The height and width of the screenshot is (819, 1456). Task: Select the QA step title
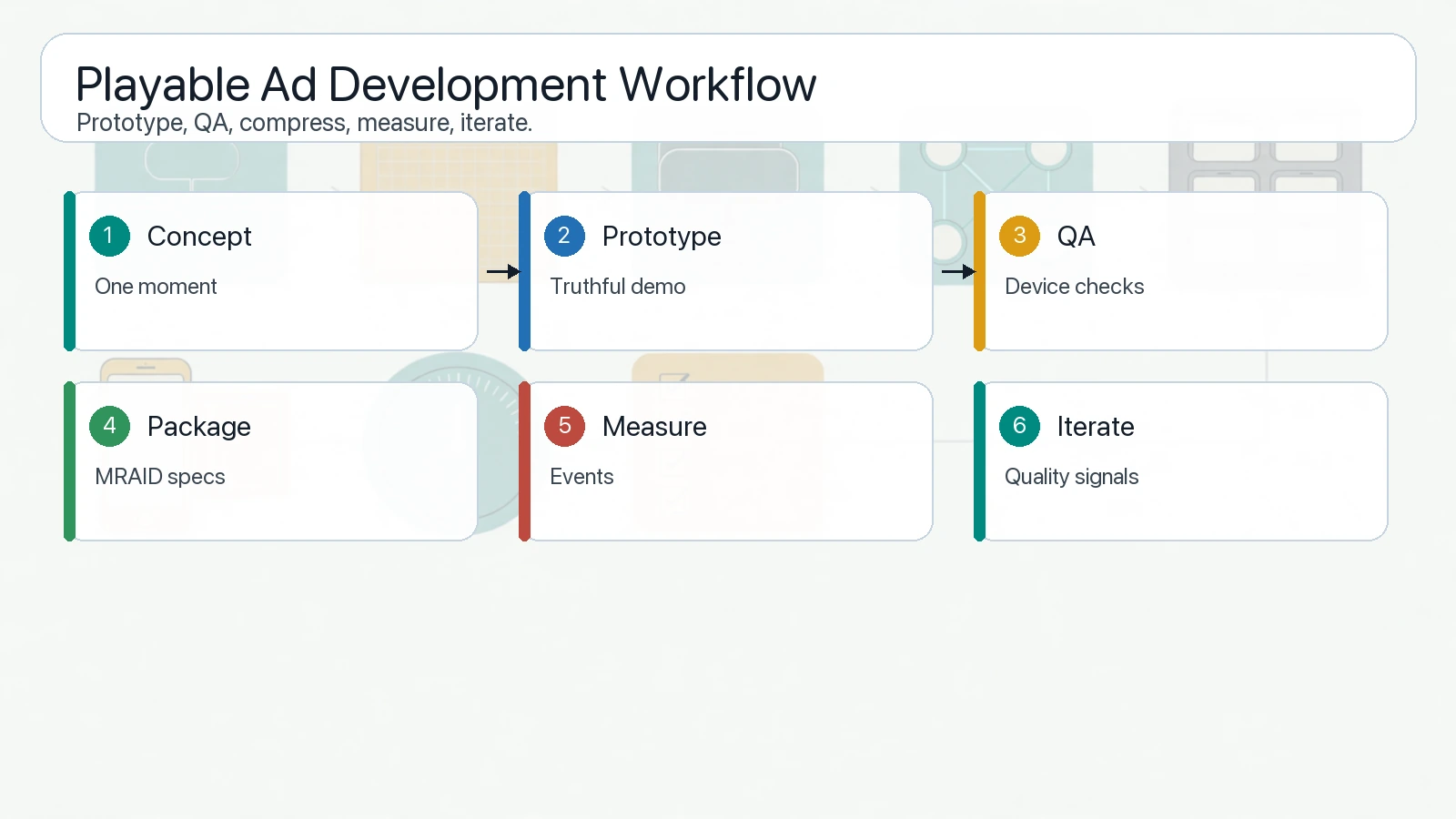pyautogui.click(x=1076, y=237)
